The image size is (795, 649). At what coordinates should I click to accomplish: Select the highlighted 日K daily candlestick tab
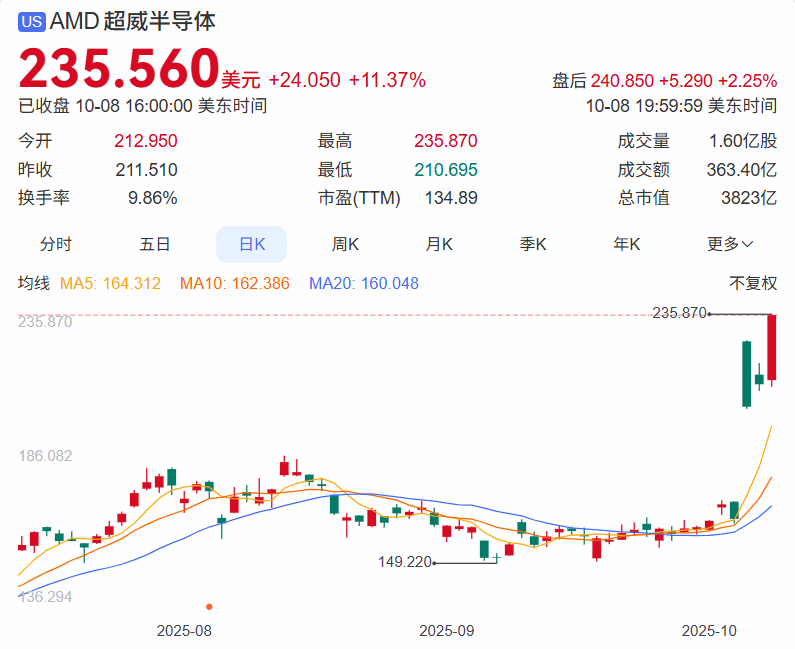[251, 244]
